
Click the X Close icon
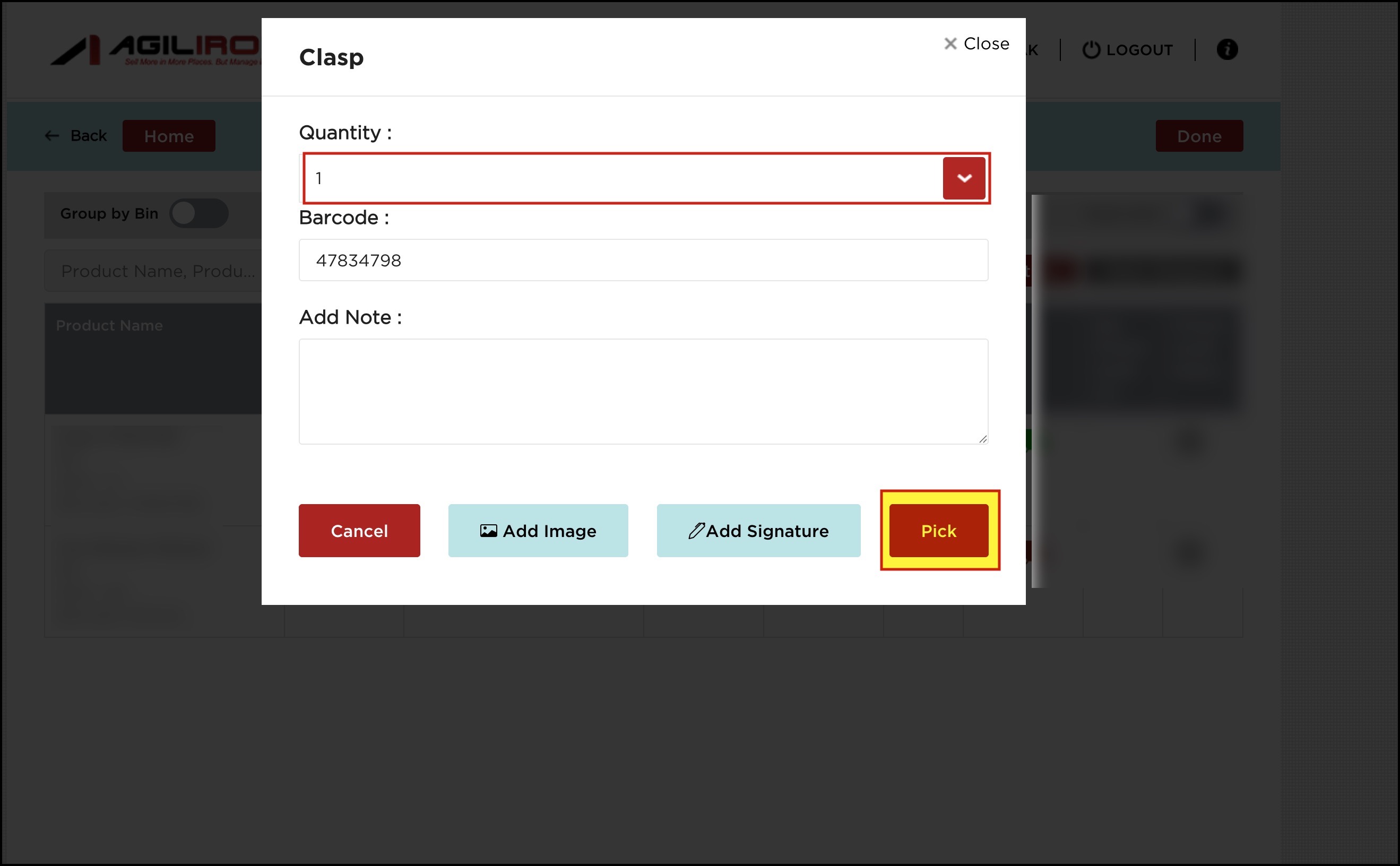[950, 44]
